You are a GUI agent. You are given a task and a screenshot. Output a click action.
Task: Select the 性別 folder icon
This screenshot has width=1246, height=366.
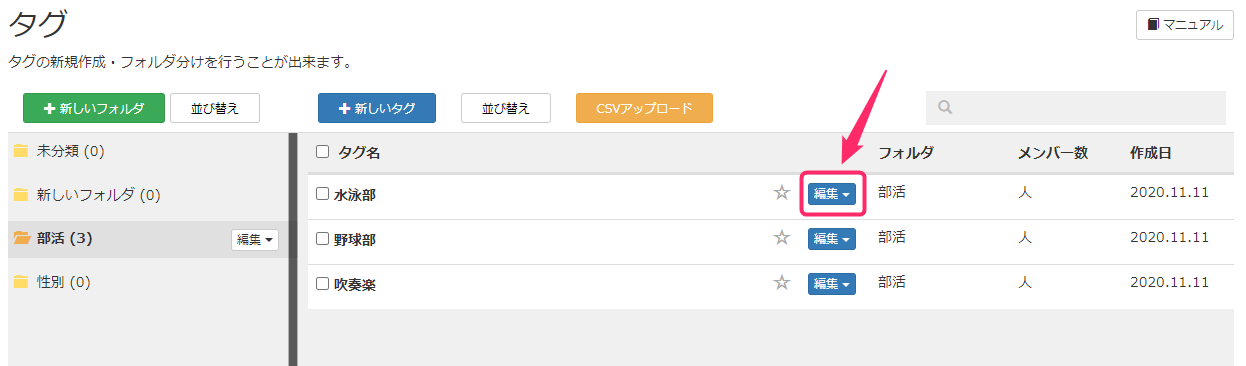coord(21,282)
